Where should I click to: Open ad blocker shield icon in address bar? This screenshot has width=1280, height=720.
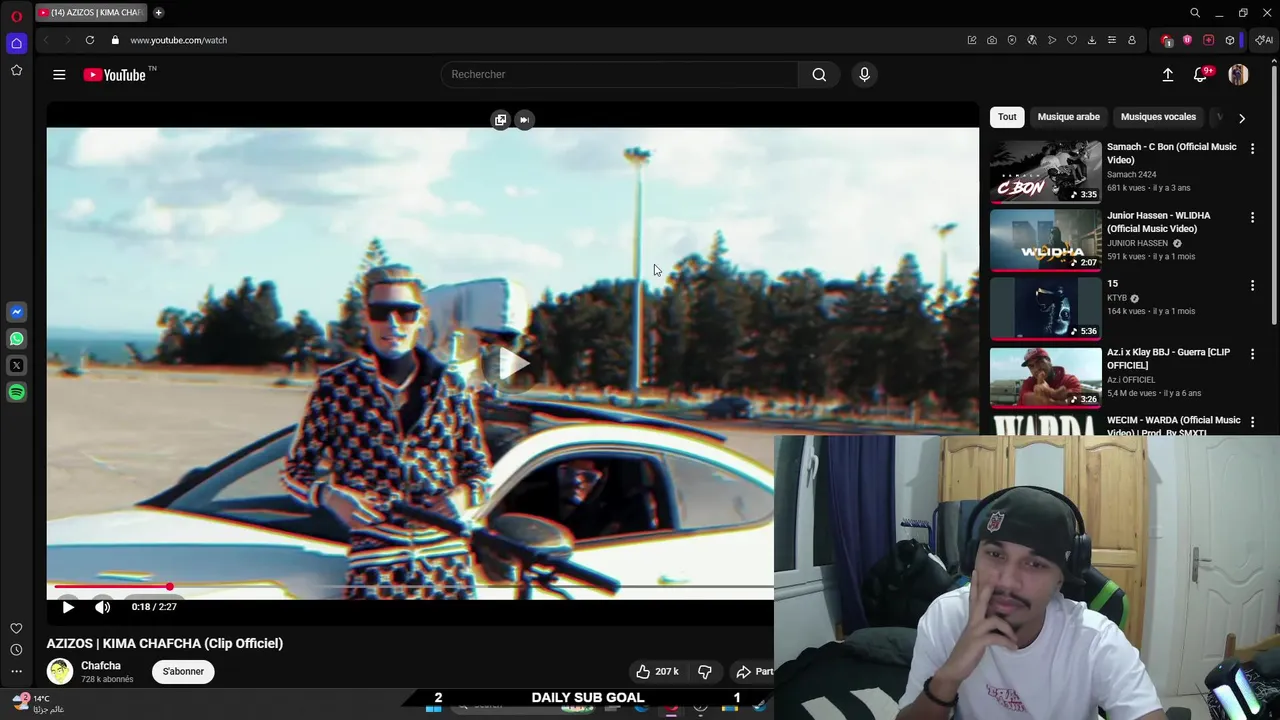(x=1012, y=40)
